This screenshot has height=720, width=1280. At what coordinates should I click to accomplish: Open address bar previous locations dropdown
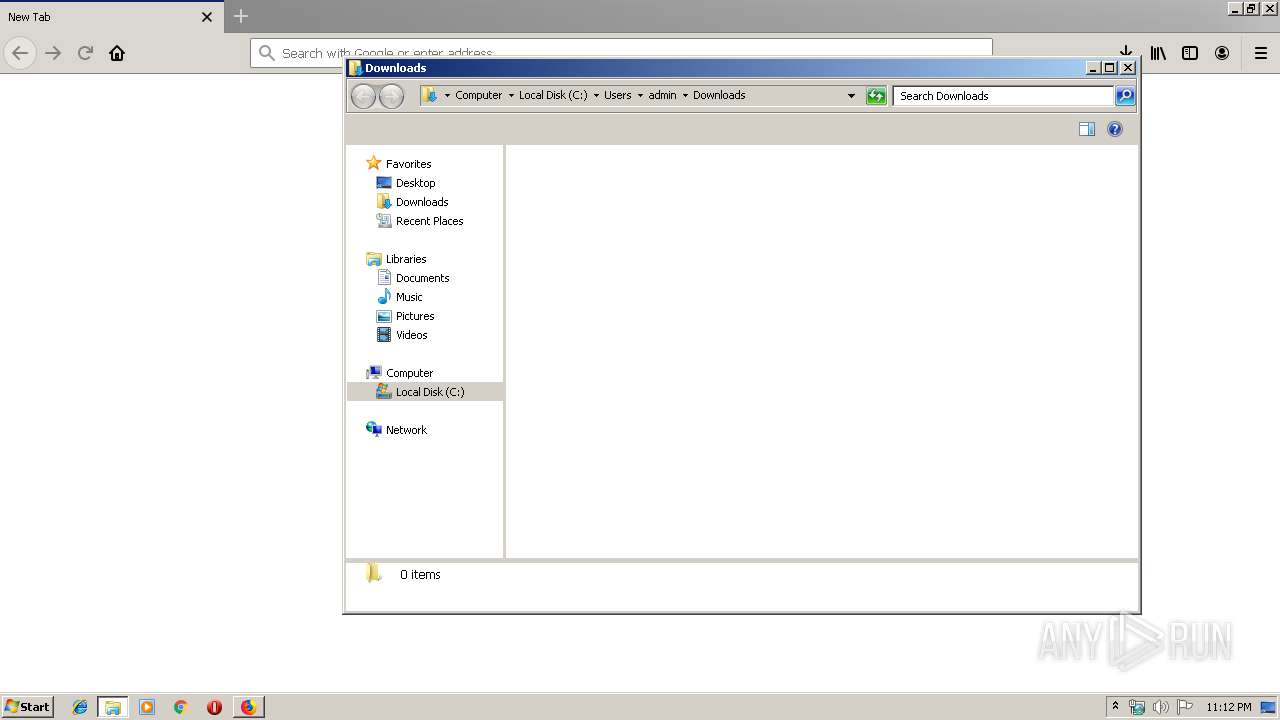[x=851, y=96]
